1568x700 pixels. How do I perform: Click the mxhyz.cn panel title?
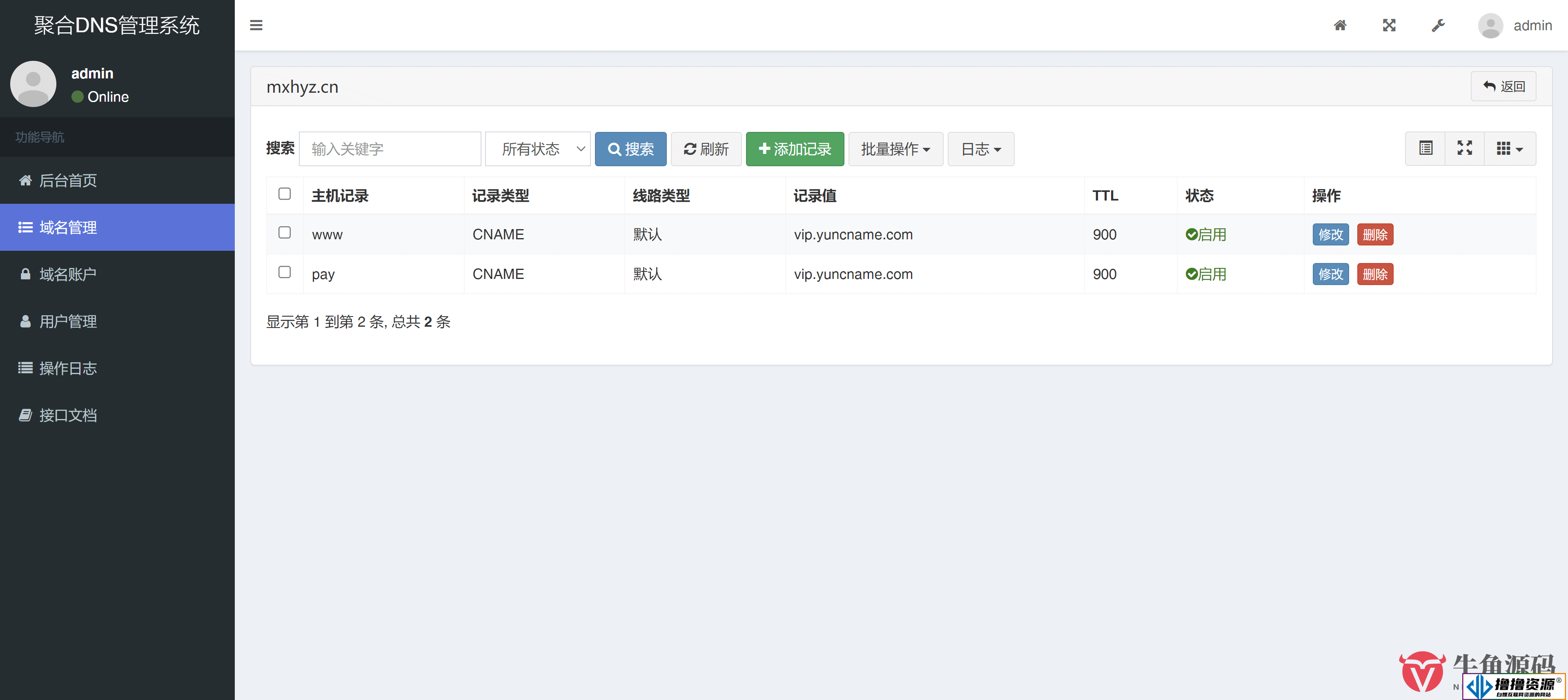coord(302,87)
